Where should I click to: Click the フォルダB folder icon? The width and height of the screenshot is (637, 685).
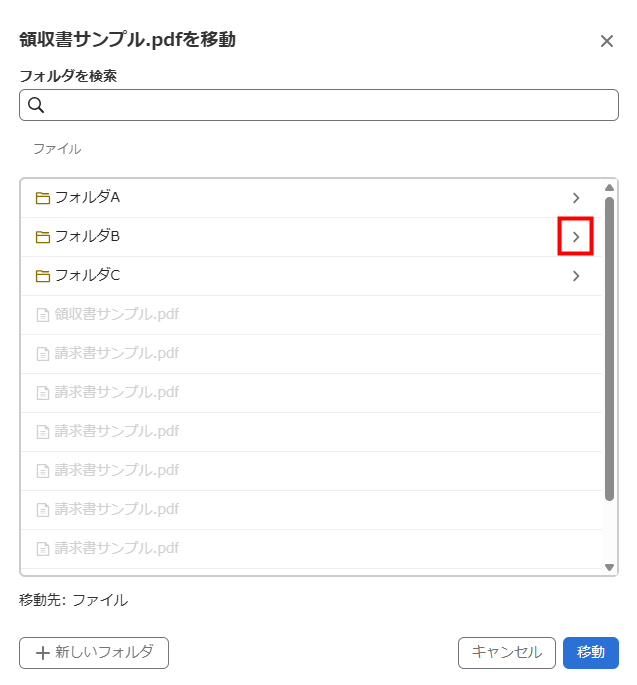[42, 237]
